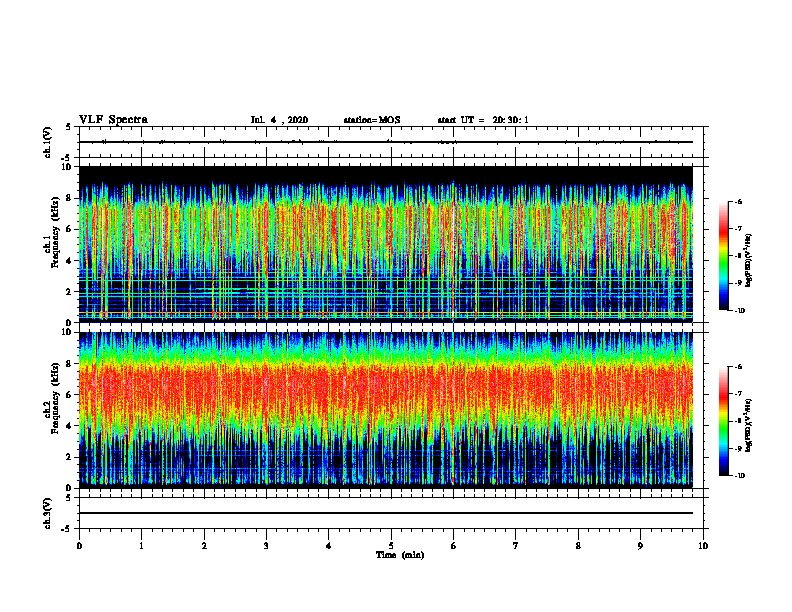Click the ch.1 voltage waveform trace
The width and height of the screenshot is (792, 612).
point(386,142)
